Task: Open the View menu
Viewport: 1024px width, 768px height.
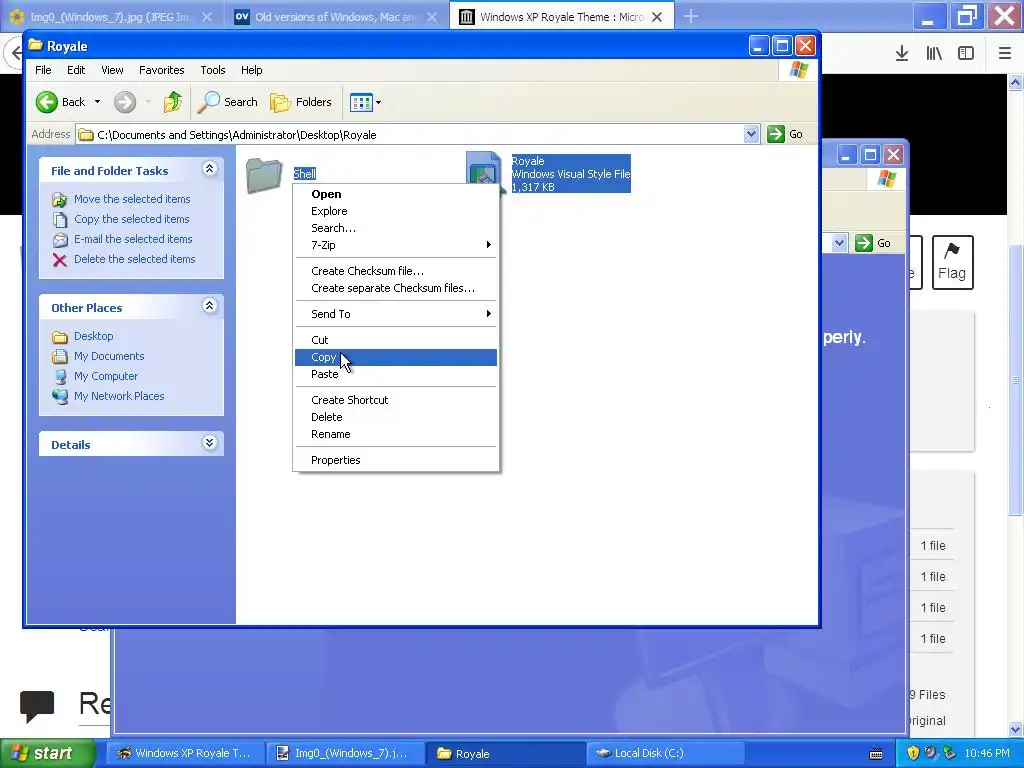Action: click(x=112, y=70)
